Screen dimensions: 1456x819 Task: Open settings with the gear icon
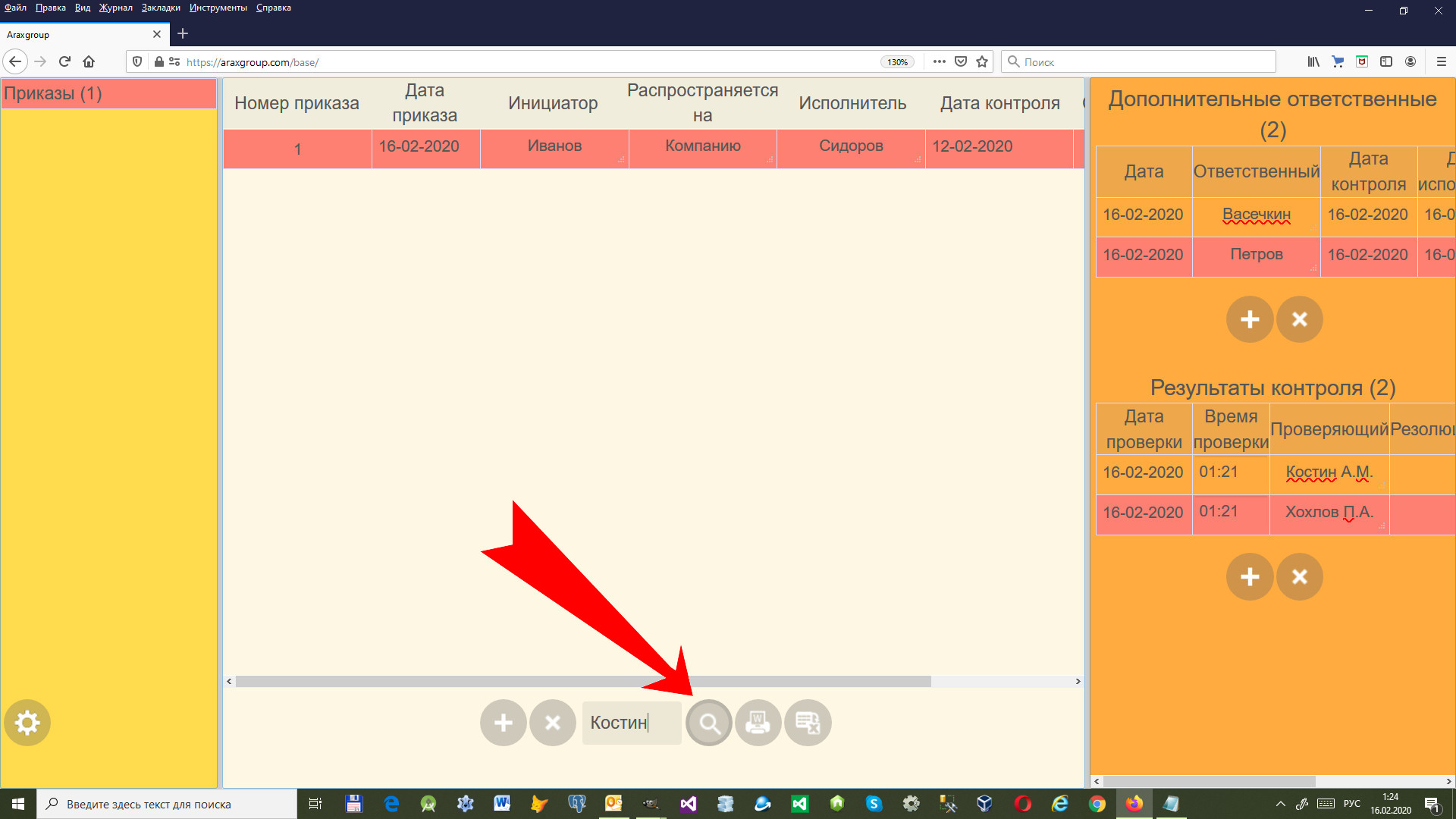27,723
